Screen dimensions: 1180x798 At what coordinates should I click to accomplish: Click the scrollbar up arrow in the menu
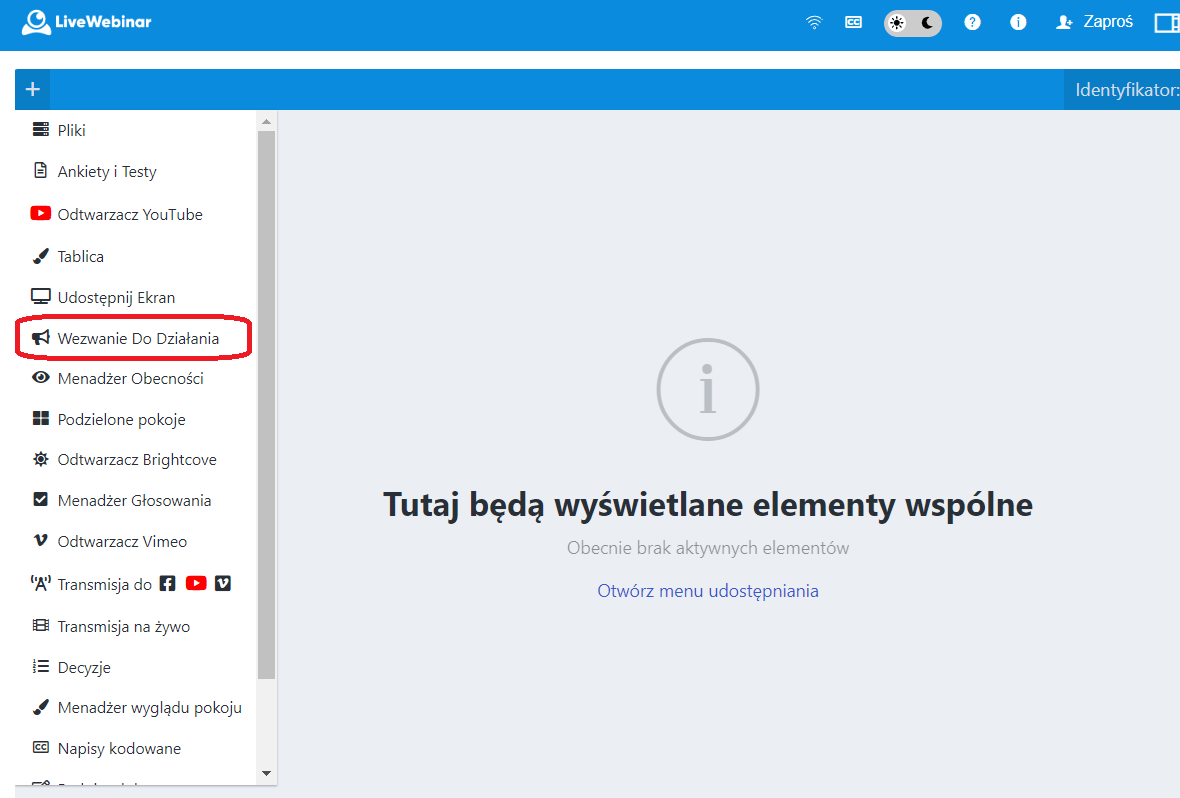point(266,122)
